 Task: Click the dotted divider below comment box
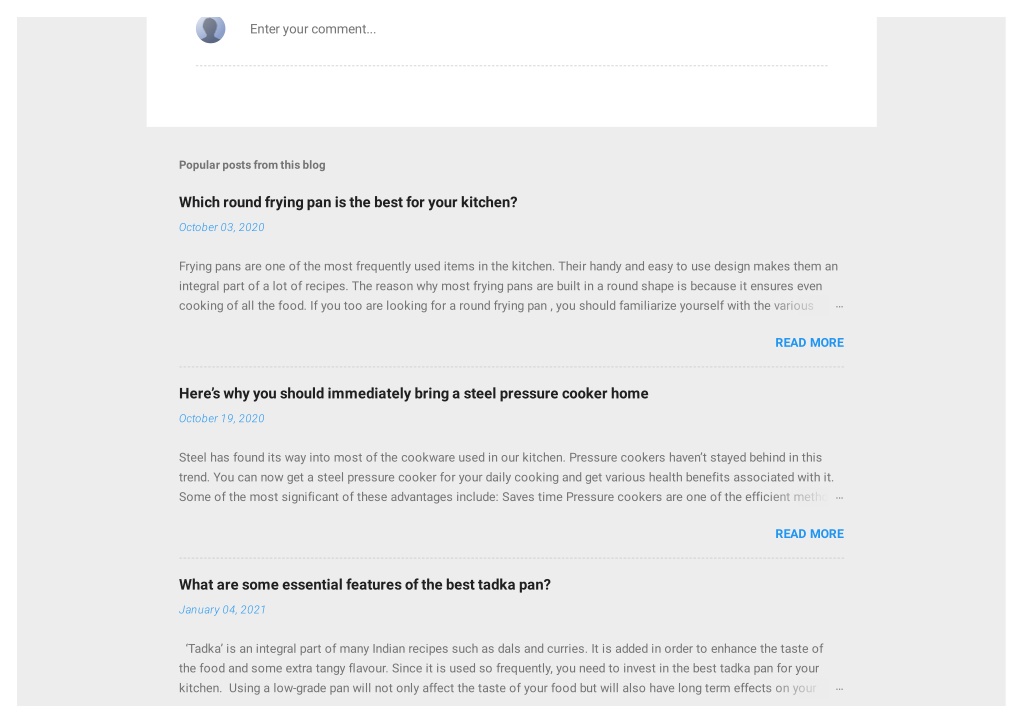point(511,65)
